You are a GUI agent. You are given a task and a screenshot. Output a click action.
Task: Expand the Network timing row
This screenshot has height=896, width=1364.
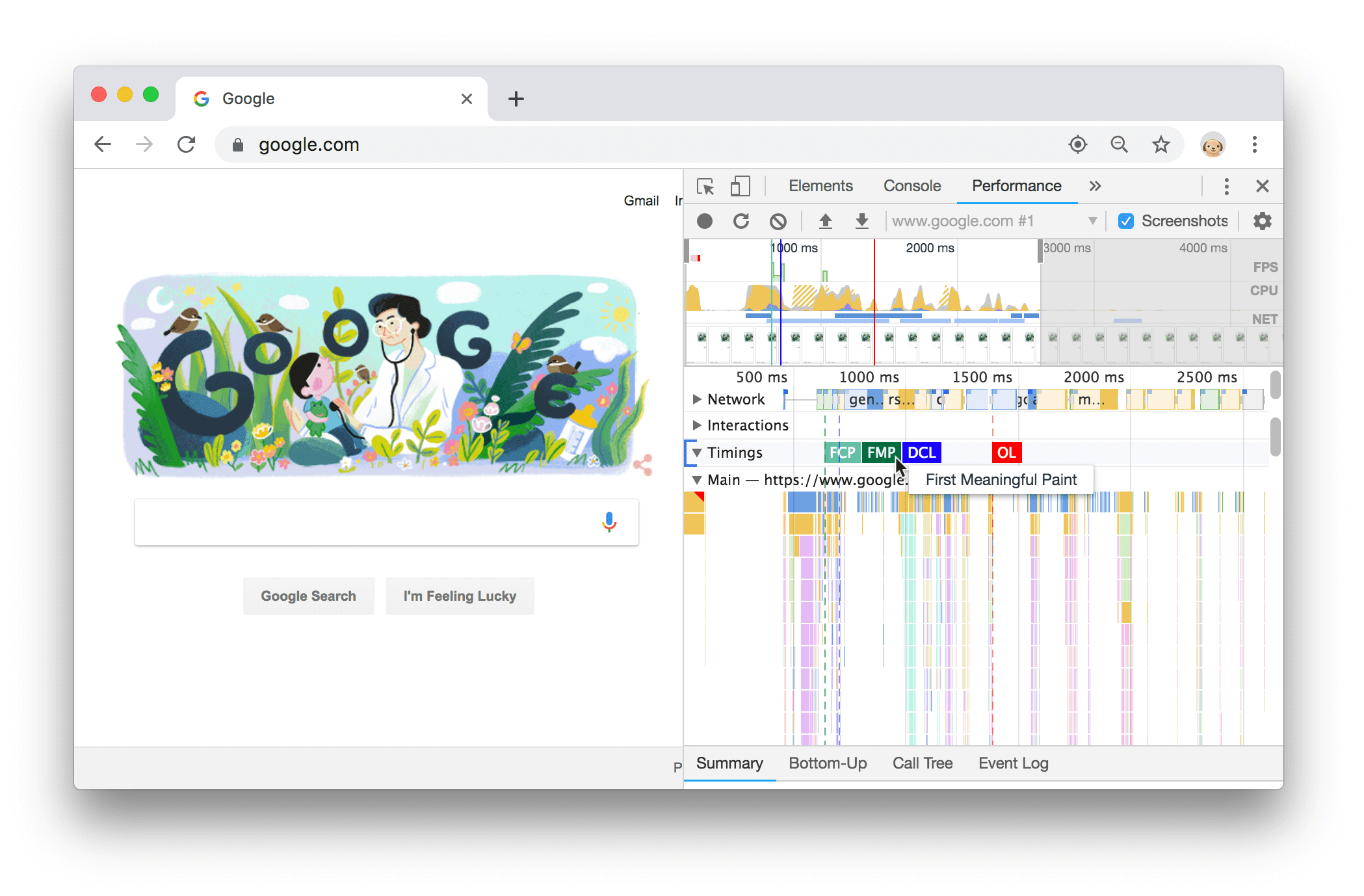point(697,398)
